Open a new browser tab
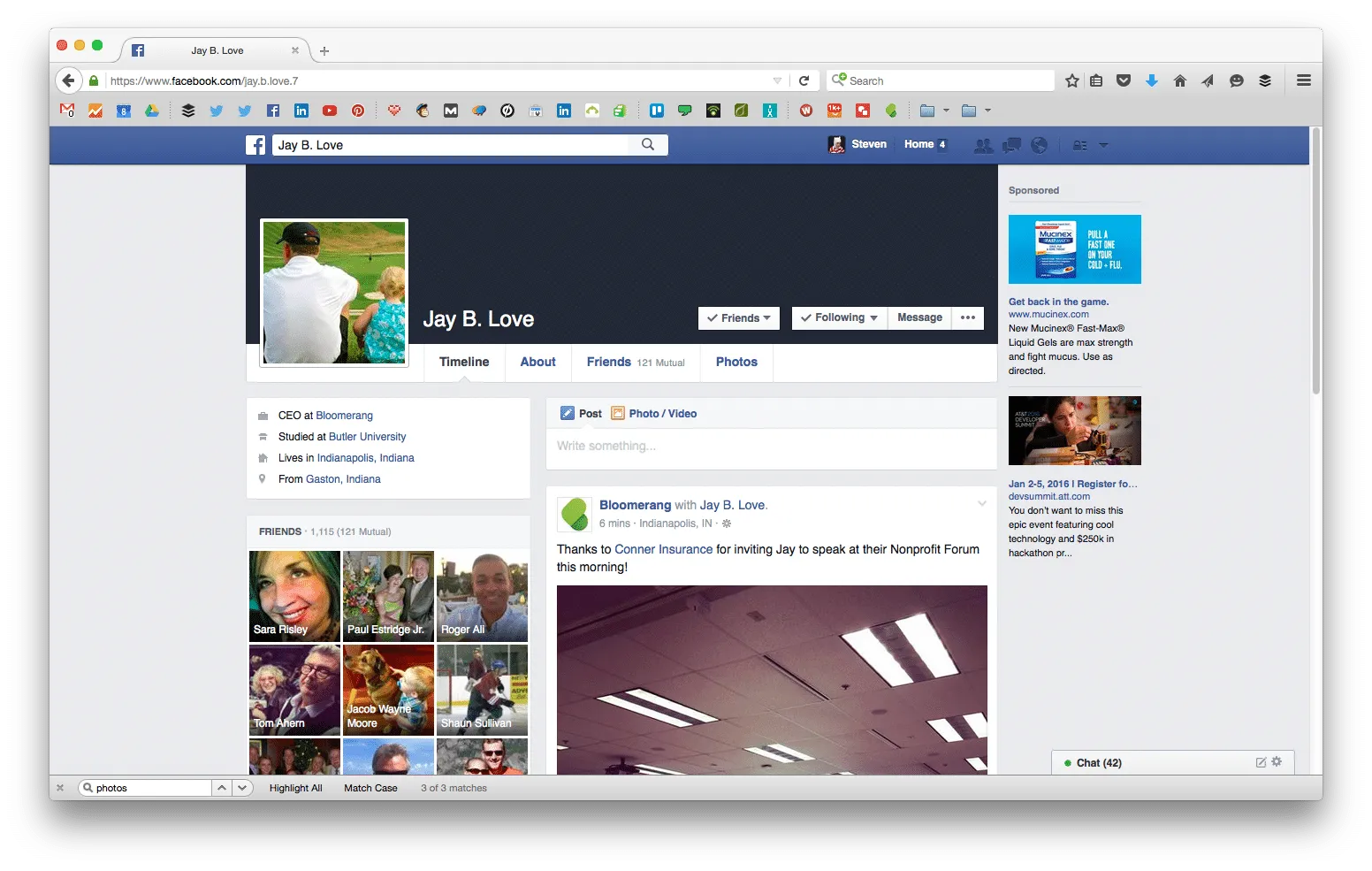This screenshot has height=871, width=1372. [324, 51]
